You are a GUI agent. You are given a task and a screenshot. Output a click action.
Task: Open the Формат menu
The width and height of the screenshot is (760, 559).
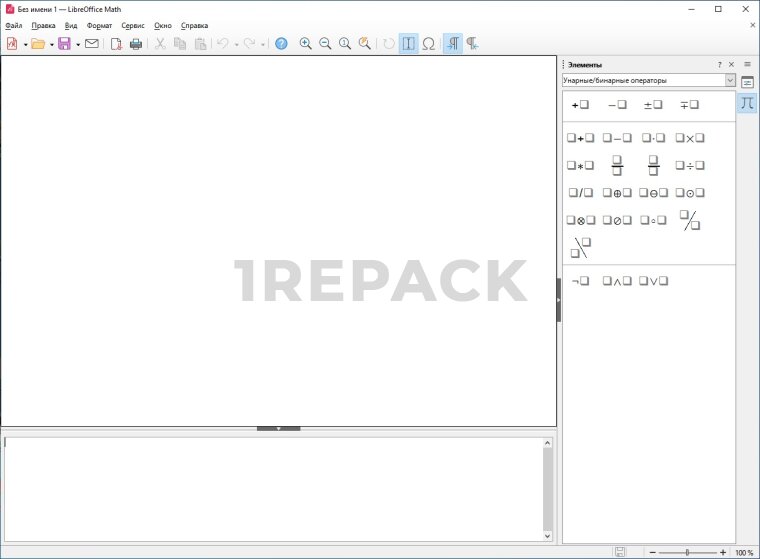coord(99,25)
